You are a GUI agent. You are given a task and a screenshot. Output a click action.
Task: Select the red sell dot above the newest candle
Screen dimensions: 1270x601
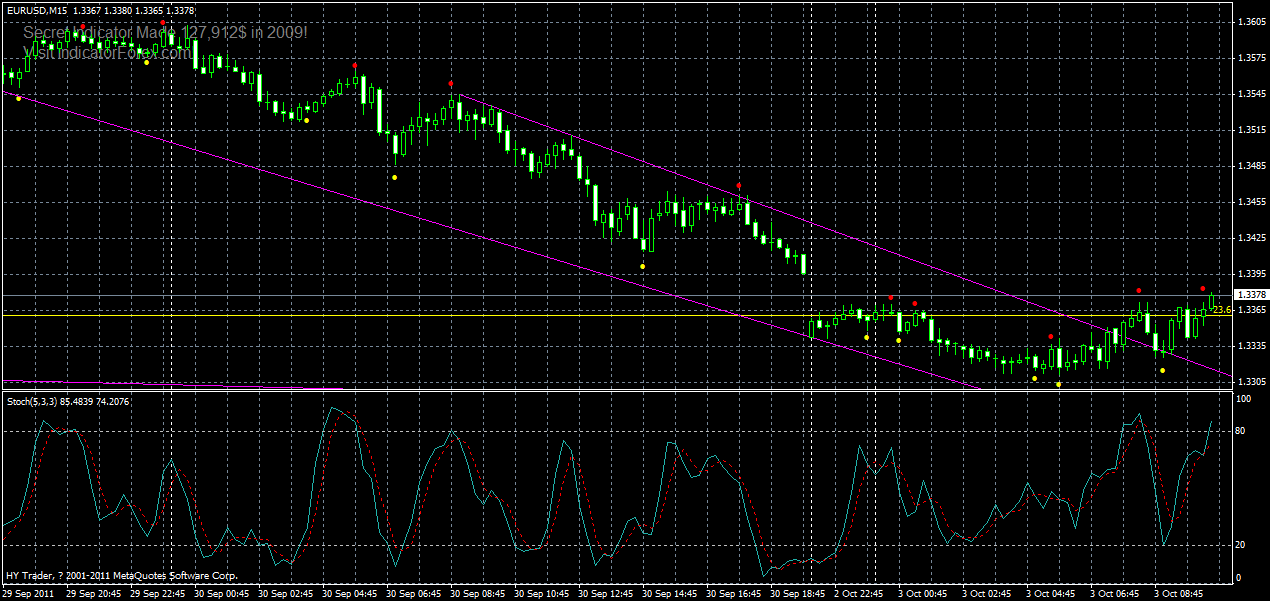1203,289
